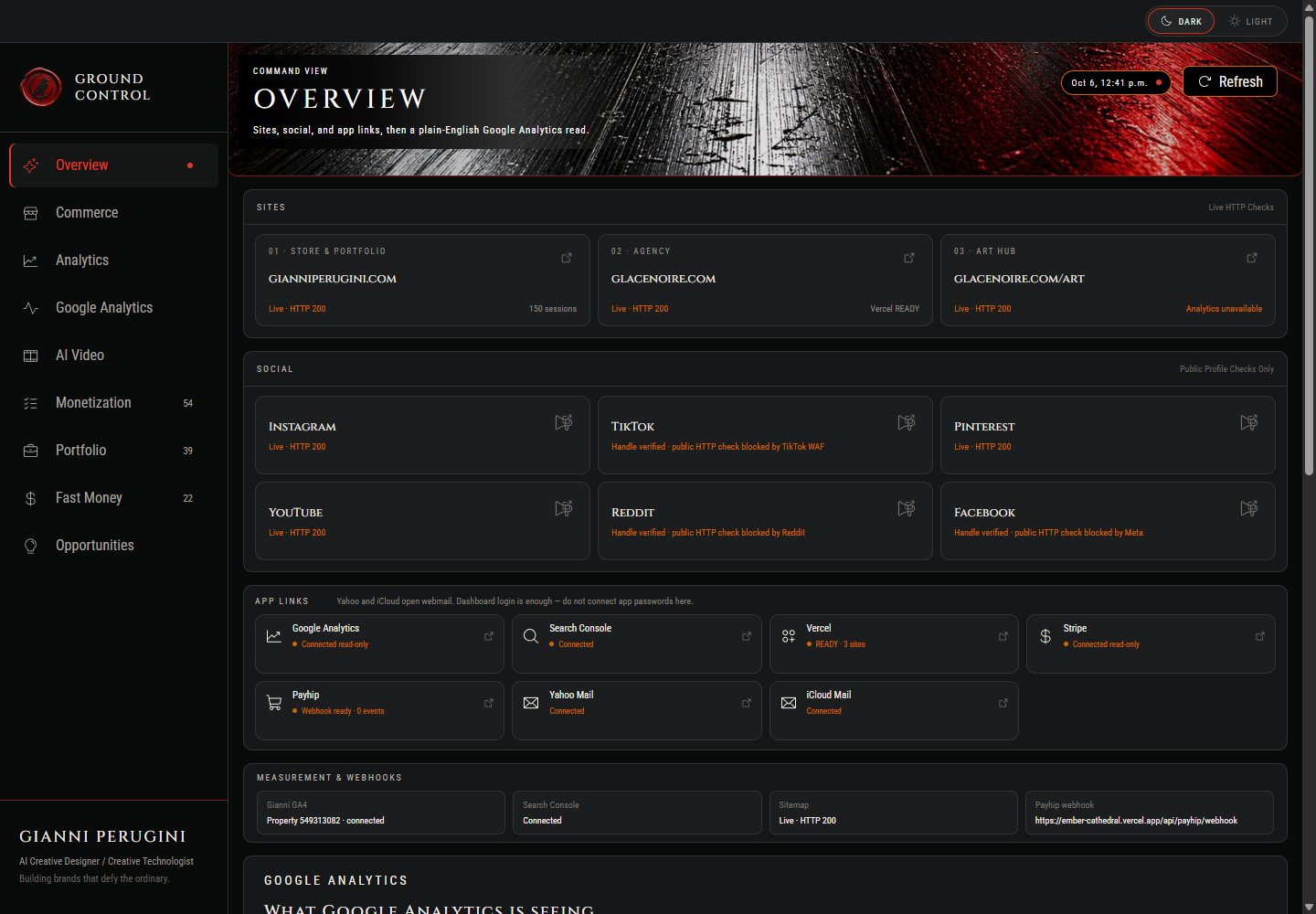Screen dimensions: 1316x914
Task: Click the Gianni GA4 property card
Action: click(380, 813)
